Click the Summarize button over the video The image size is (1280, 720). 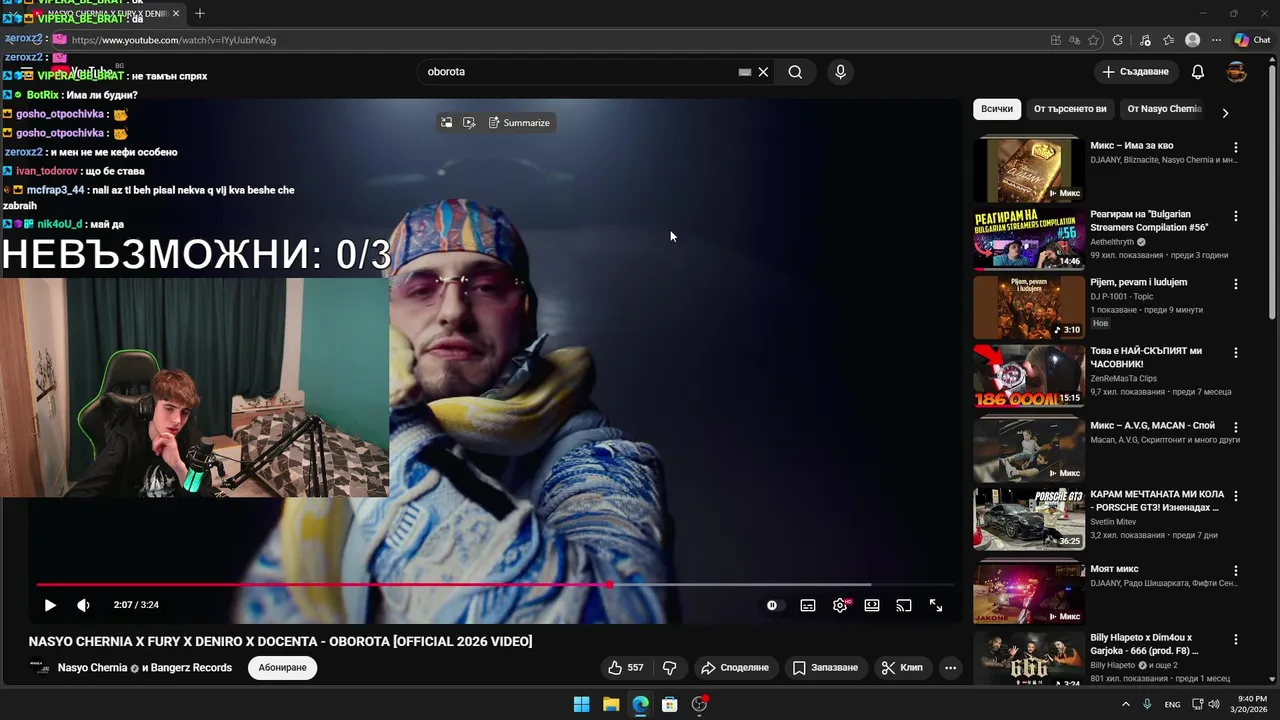(519, 123)
